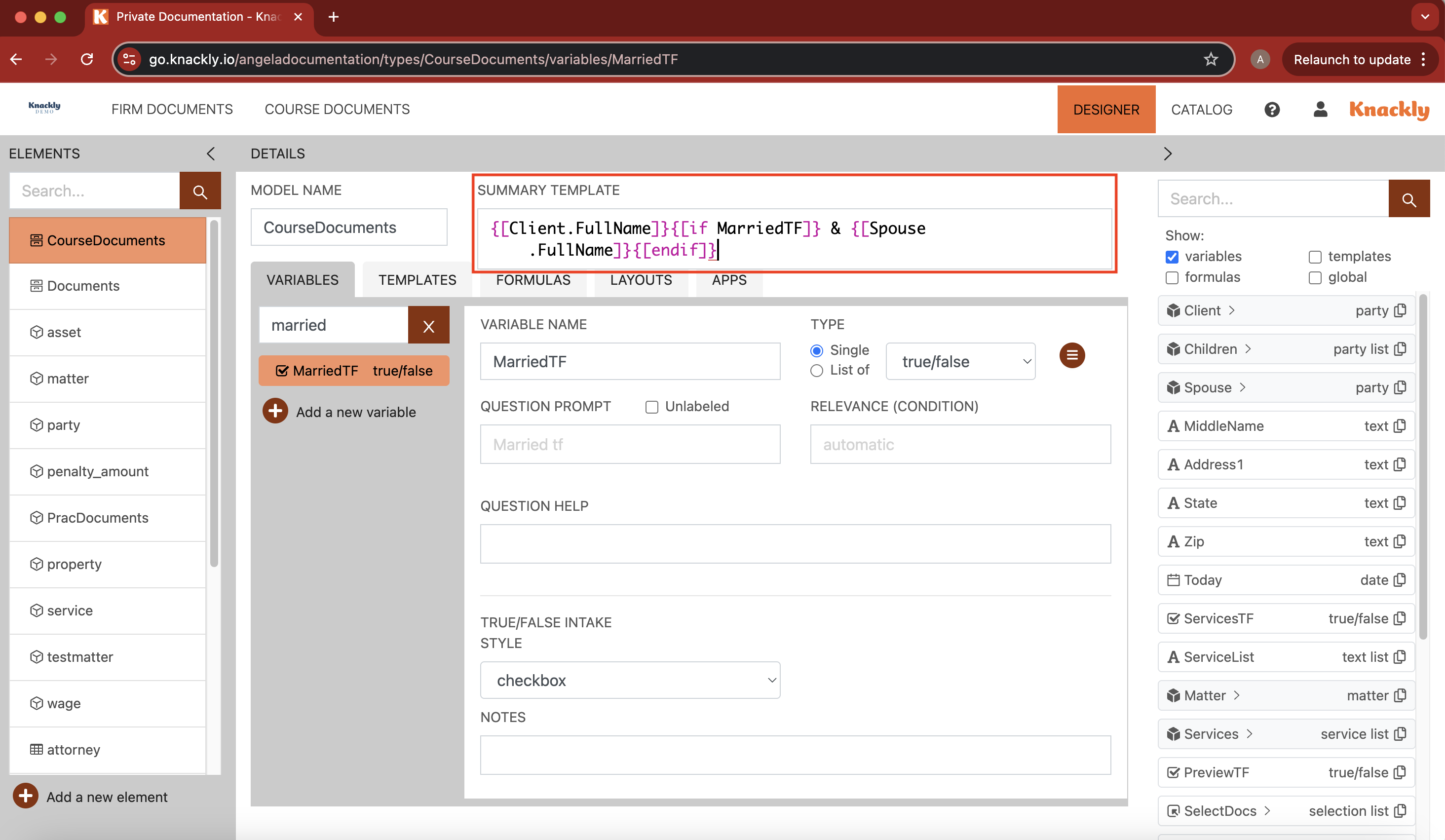Click the Relaunch to update button
1445x840 pixels.
pos(1353,59)
